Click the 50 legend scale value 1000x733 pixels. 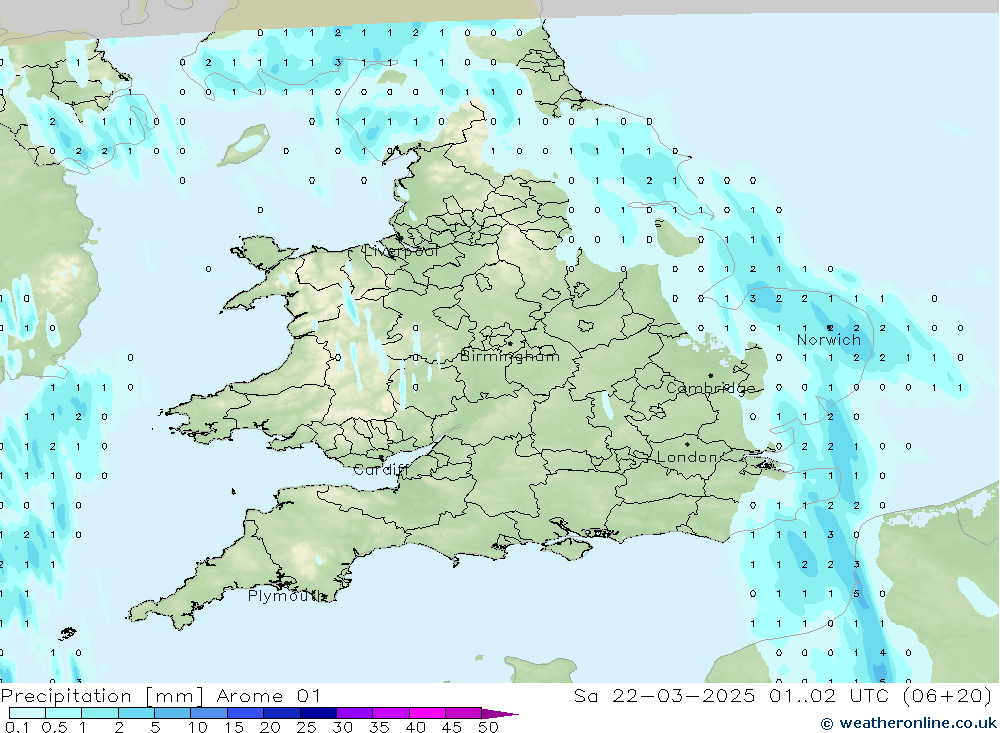[x=488, y=727]
